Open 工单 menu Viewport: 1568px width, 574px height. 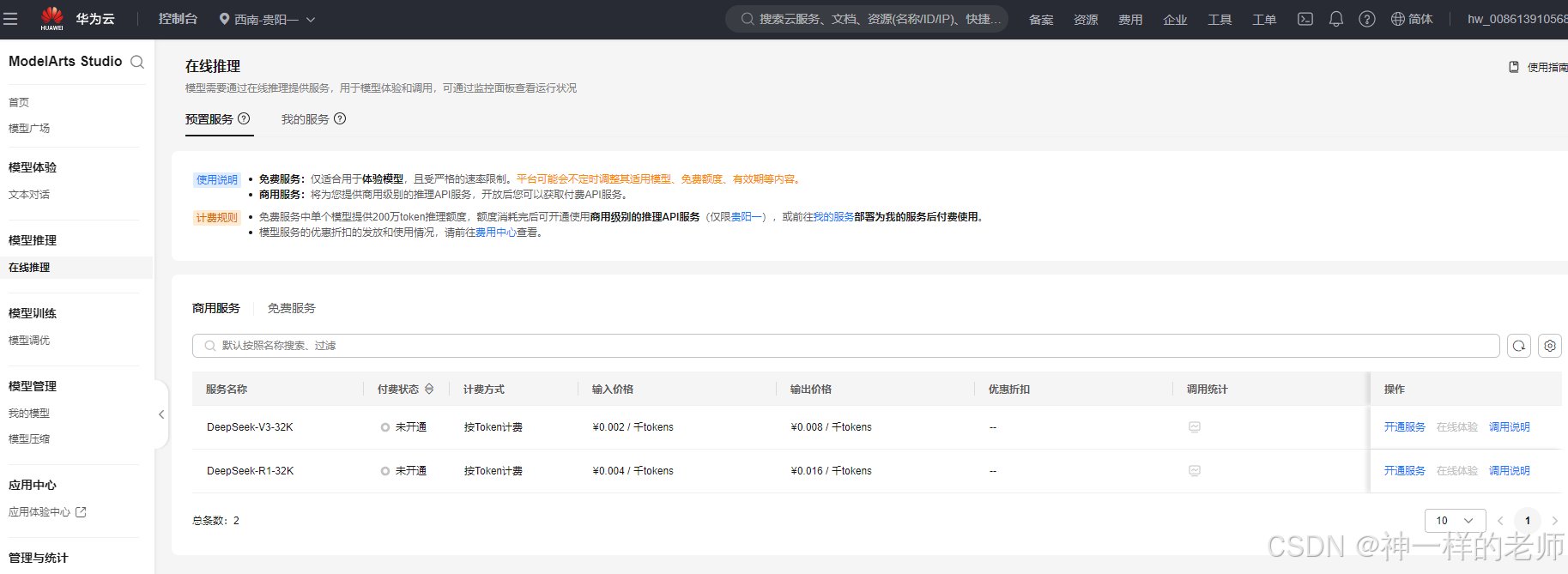1264,20
